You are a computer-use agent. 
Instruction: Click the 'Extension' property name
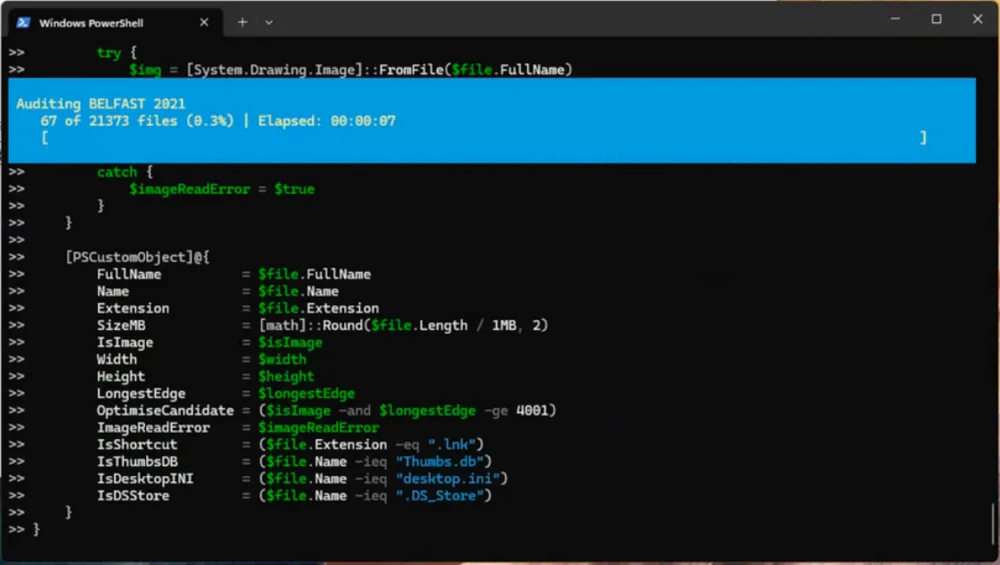pyautogui.click(x=133, y=308)
